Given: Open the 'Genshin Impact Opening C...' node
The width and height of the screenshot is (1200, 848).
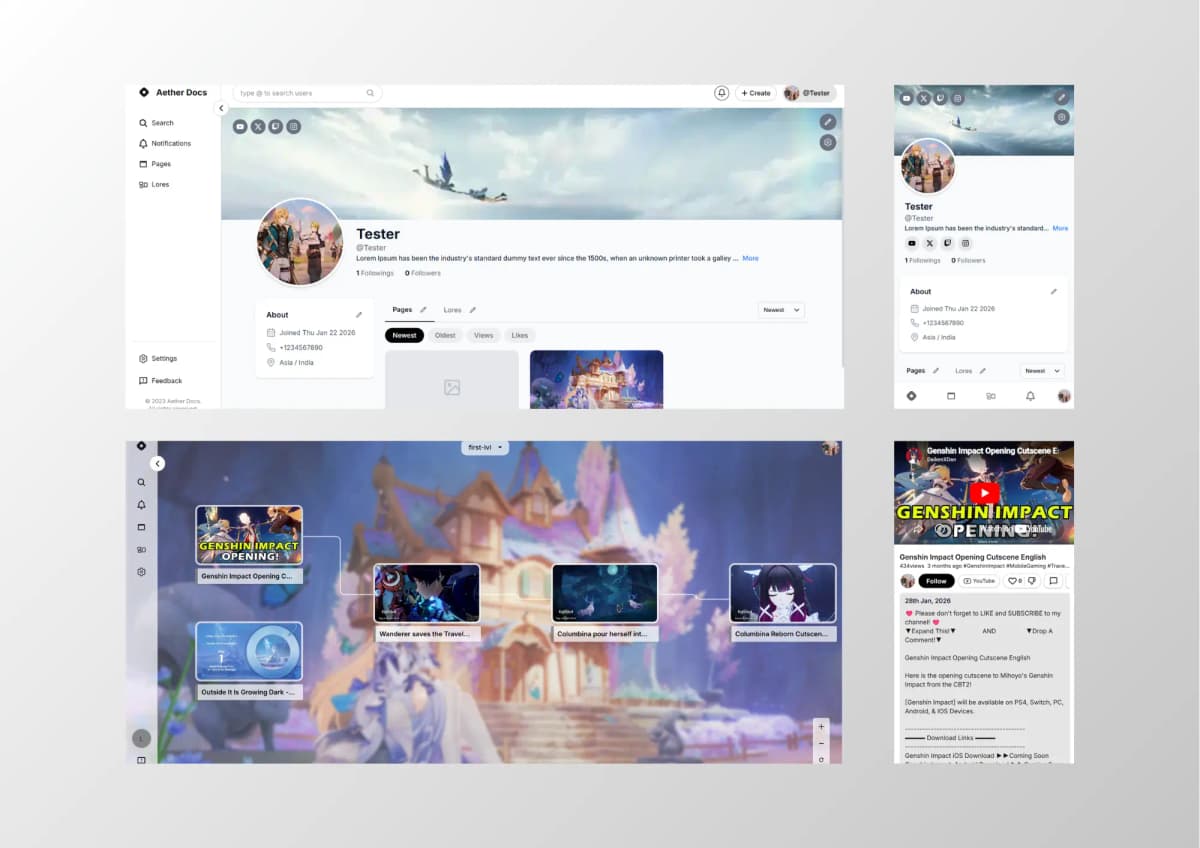Looking at the screenshot, I should pos(249,544).
